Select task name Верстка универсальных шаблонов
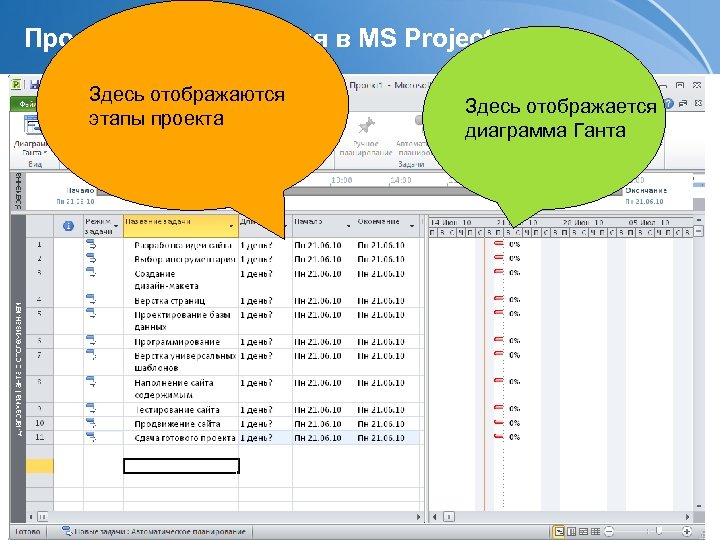This screenshot has width=720, height=540. point(185,362)
